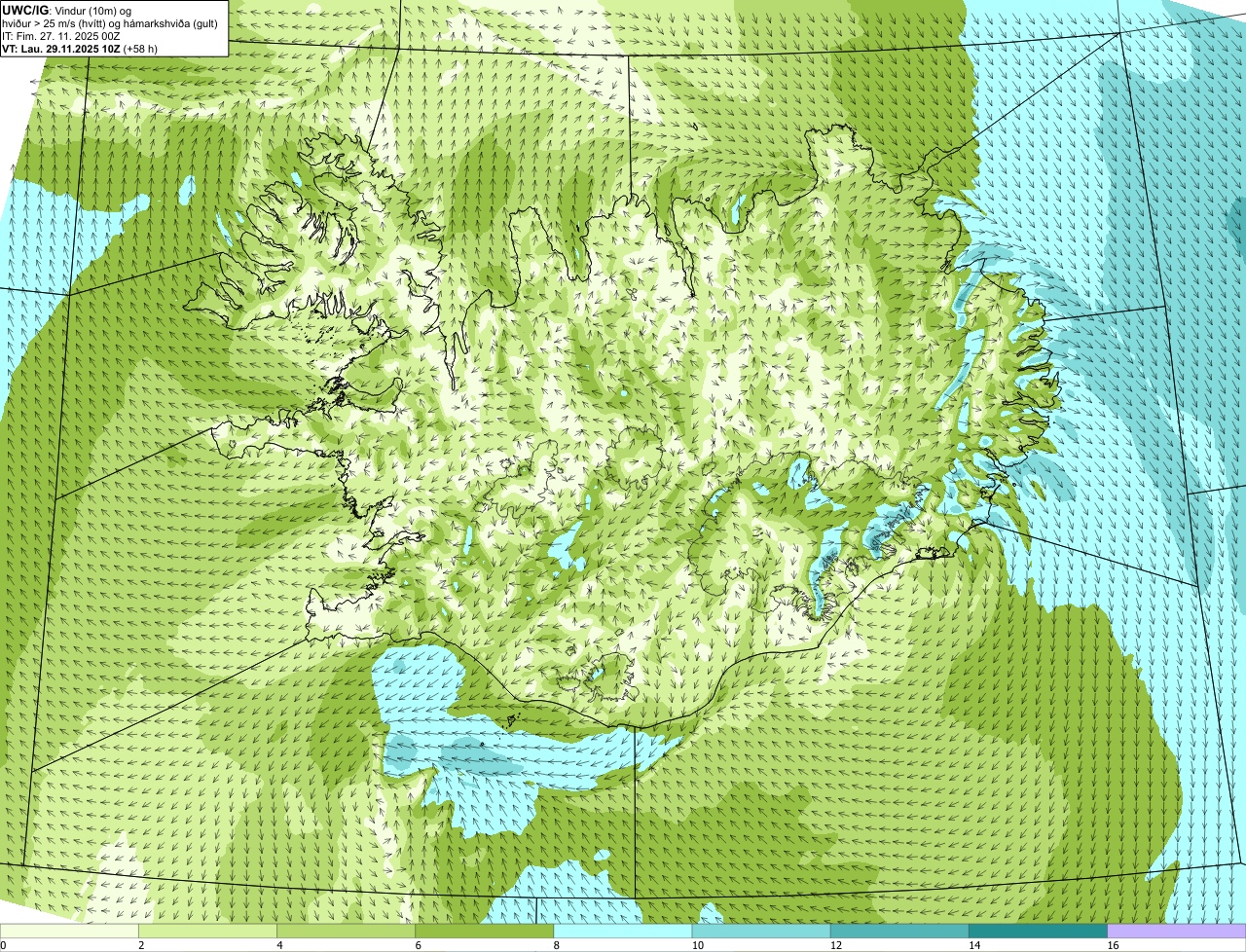Click the legend tick label "8"
The width and height of the screenshot is (1246, 952).
tap(557, 945)
